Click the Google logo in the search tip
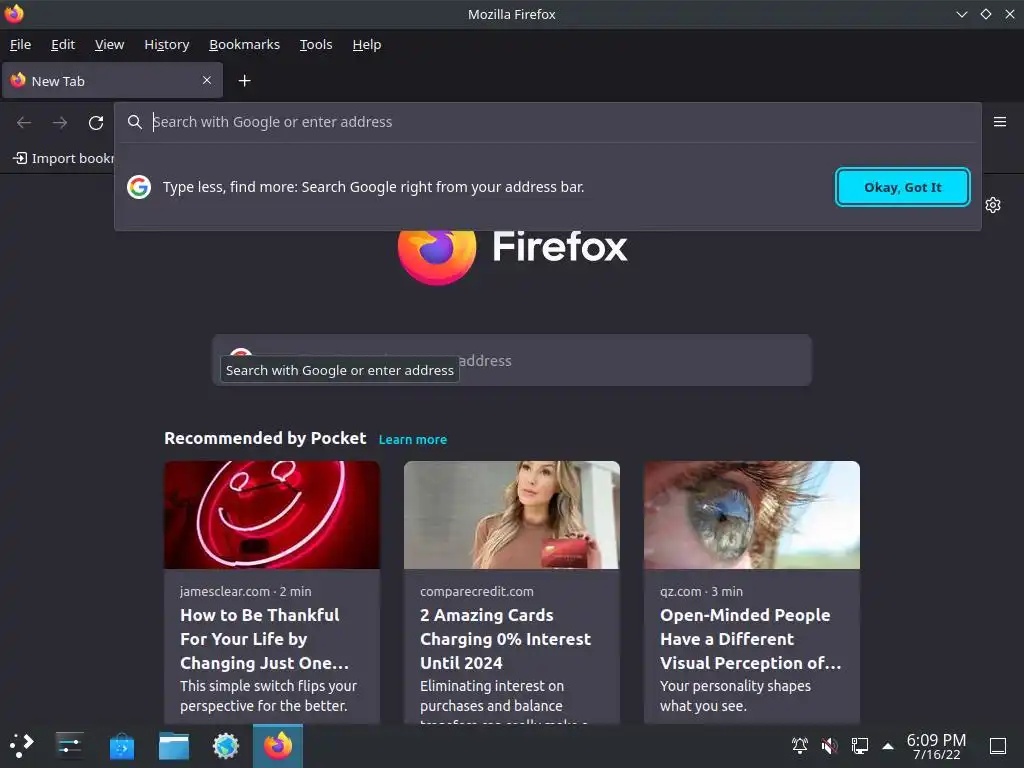Screen dimensions: 1024x768 tap(138, 187)
